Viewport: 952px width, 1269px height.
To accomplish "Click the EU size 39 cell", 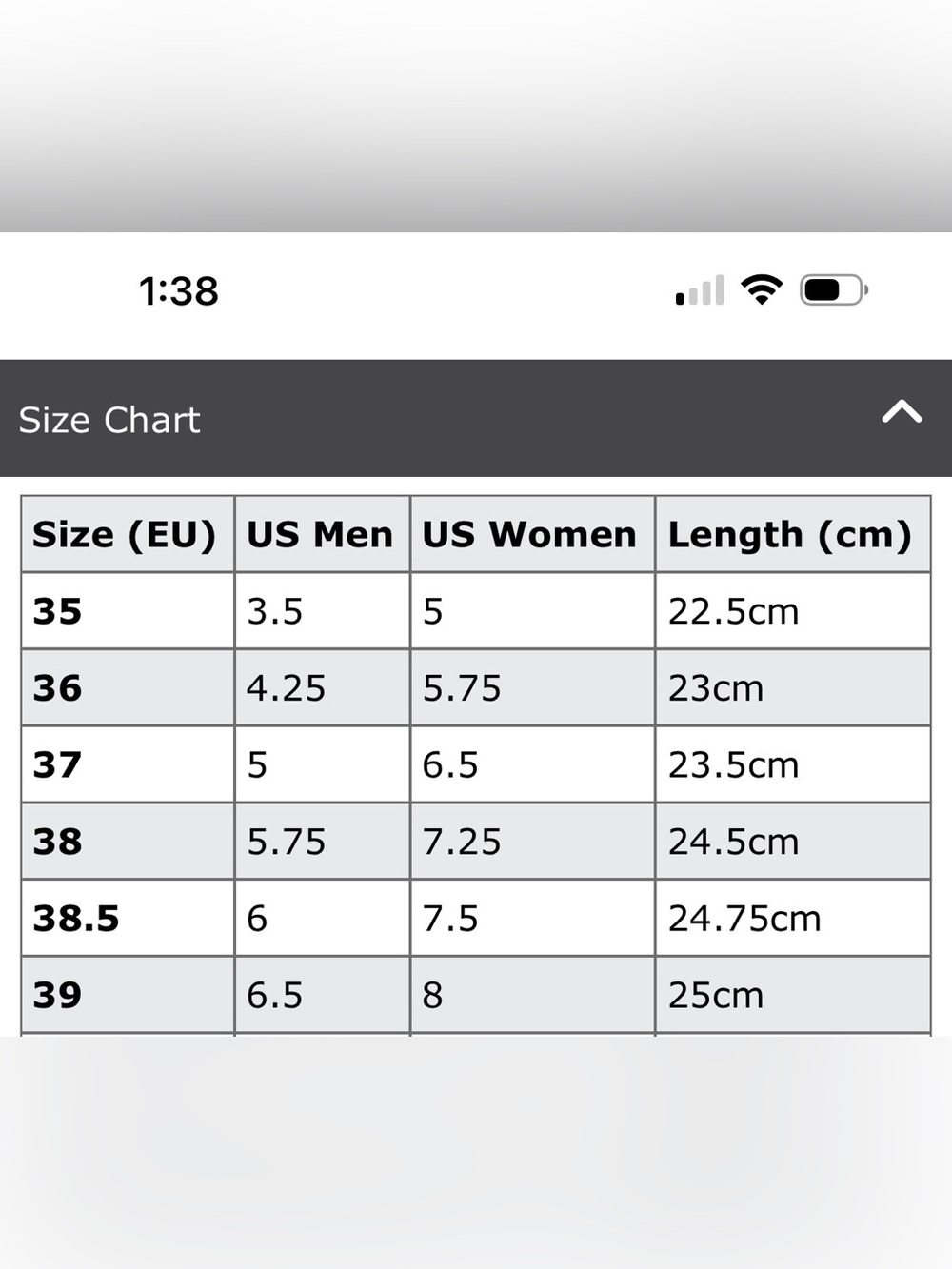I will pos(128,996).
